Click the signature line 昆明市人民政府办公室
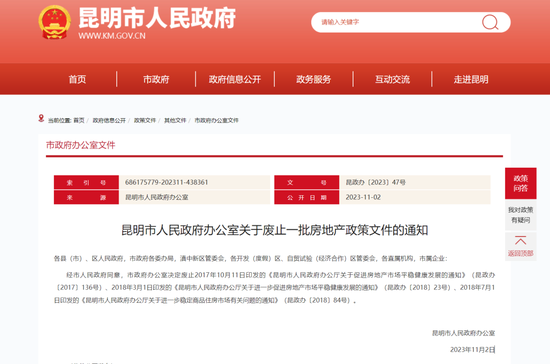 (x=463, y=333)
